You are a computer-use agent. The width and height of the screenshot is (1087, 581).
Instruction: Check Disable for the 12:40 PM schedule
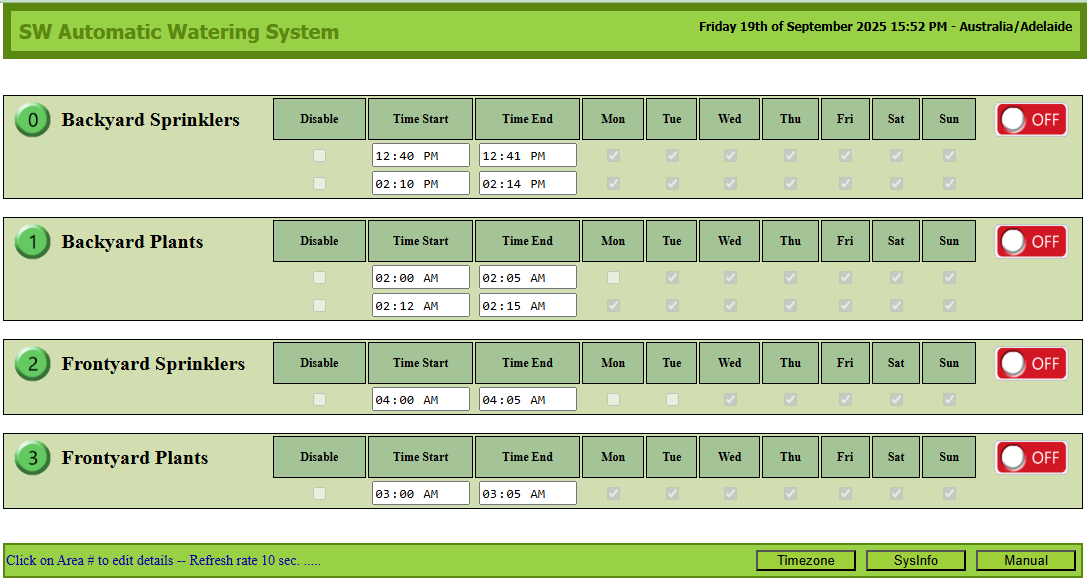pyautogui.click(x=319, y=156)
